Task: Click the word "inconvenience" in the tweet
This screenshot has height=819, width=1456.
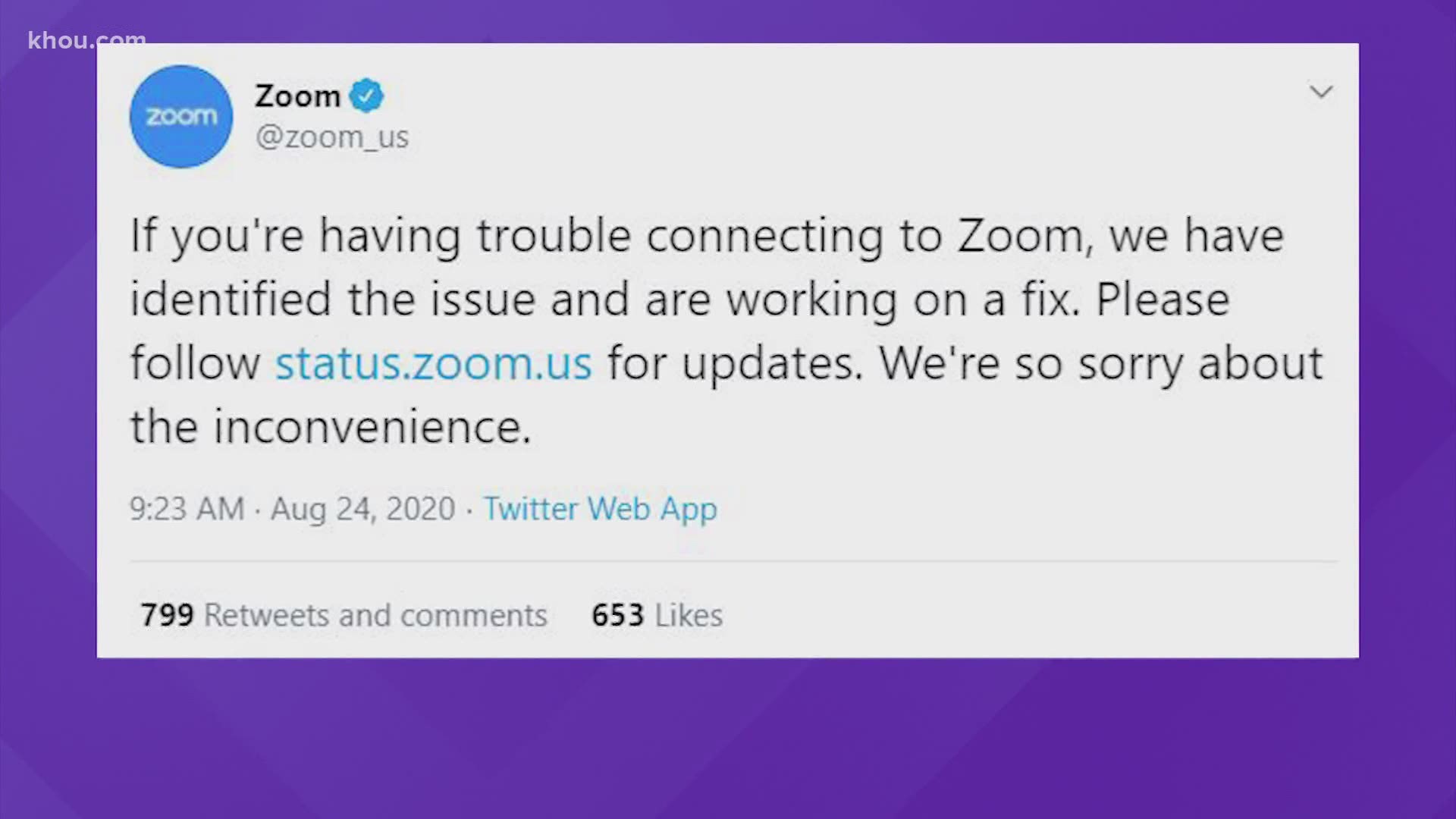Action: click(372, 427)
